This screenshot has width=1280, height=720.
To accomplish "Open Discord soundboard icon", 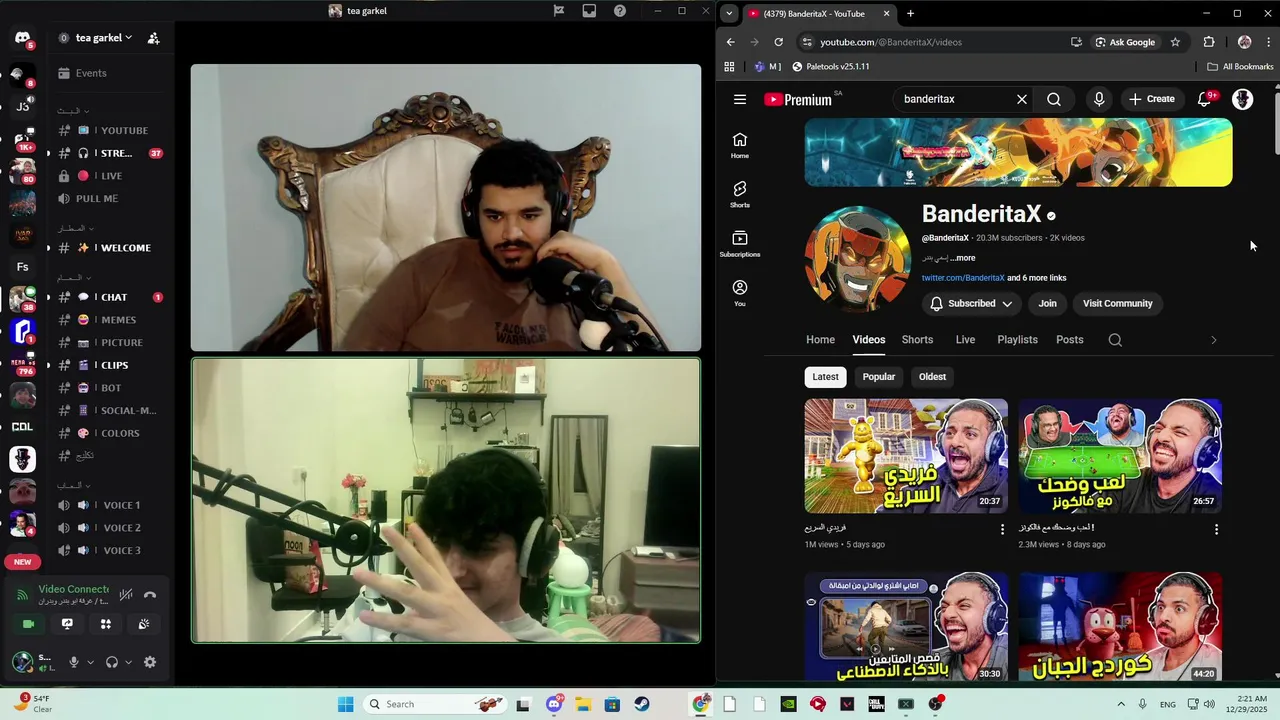I will point(144,624).
